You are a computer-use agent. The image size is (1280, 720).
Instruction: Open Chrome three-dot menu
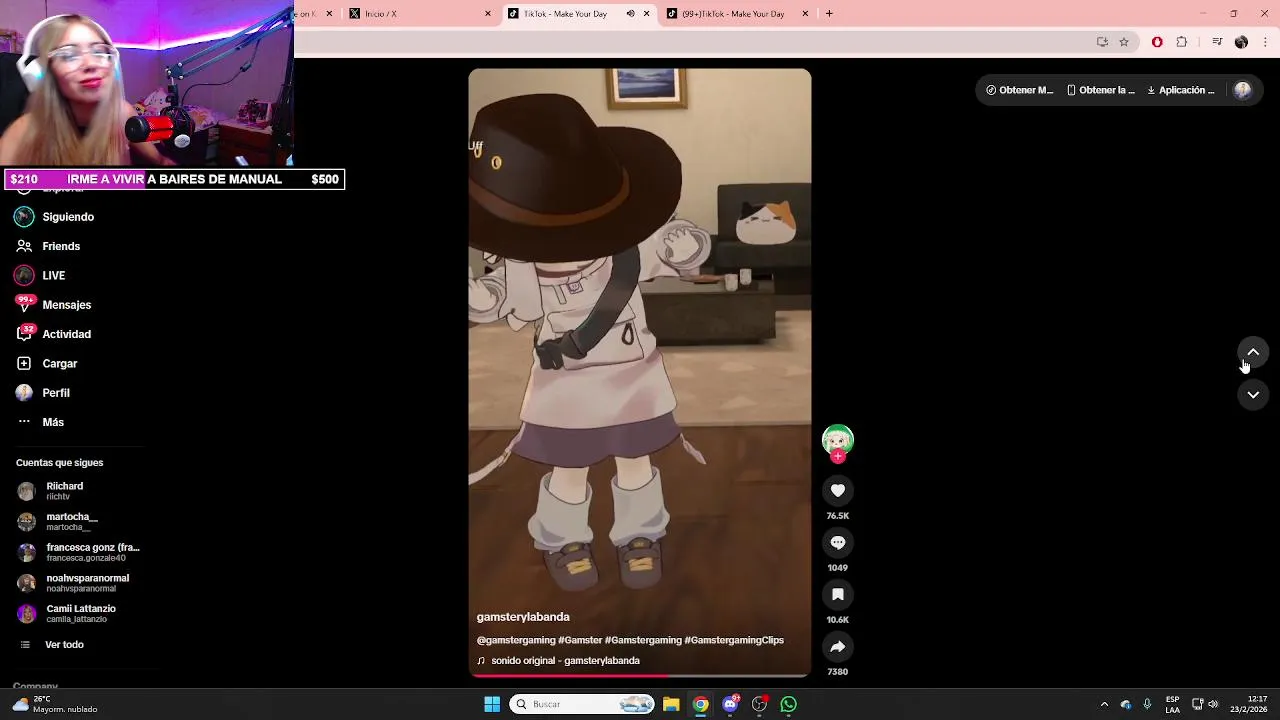(x=1266, y=42)
